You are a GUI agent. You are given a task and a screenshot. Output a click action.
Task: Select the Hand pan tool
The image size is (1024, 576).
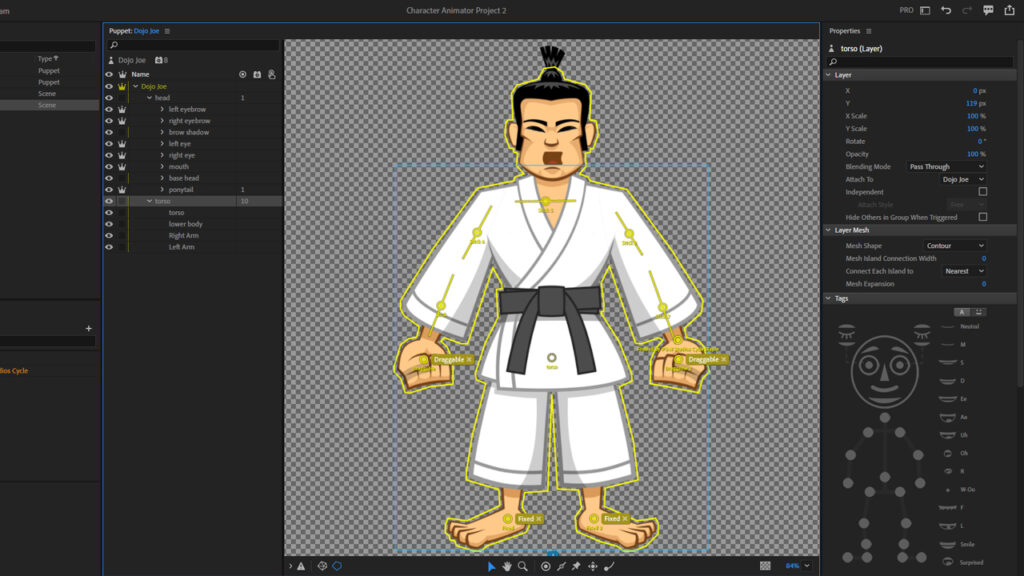pyautogui.click(x=507, y=566)
